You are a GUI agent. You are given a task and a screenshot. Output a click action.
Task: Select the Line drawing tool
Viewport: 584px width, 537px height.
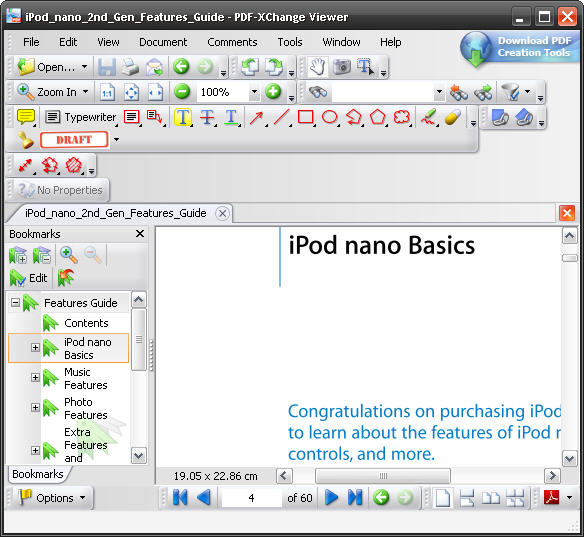(x=282, y=117)
